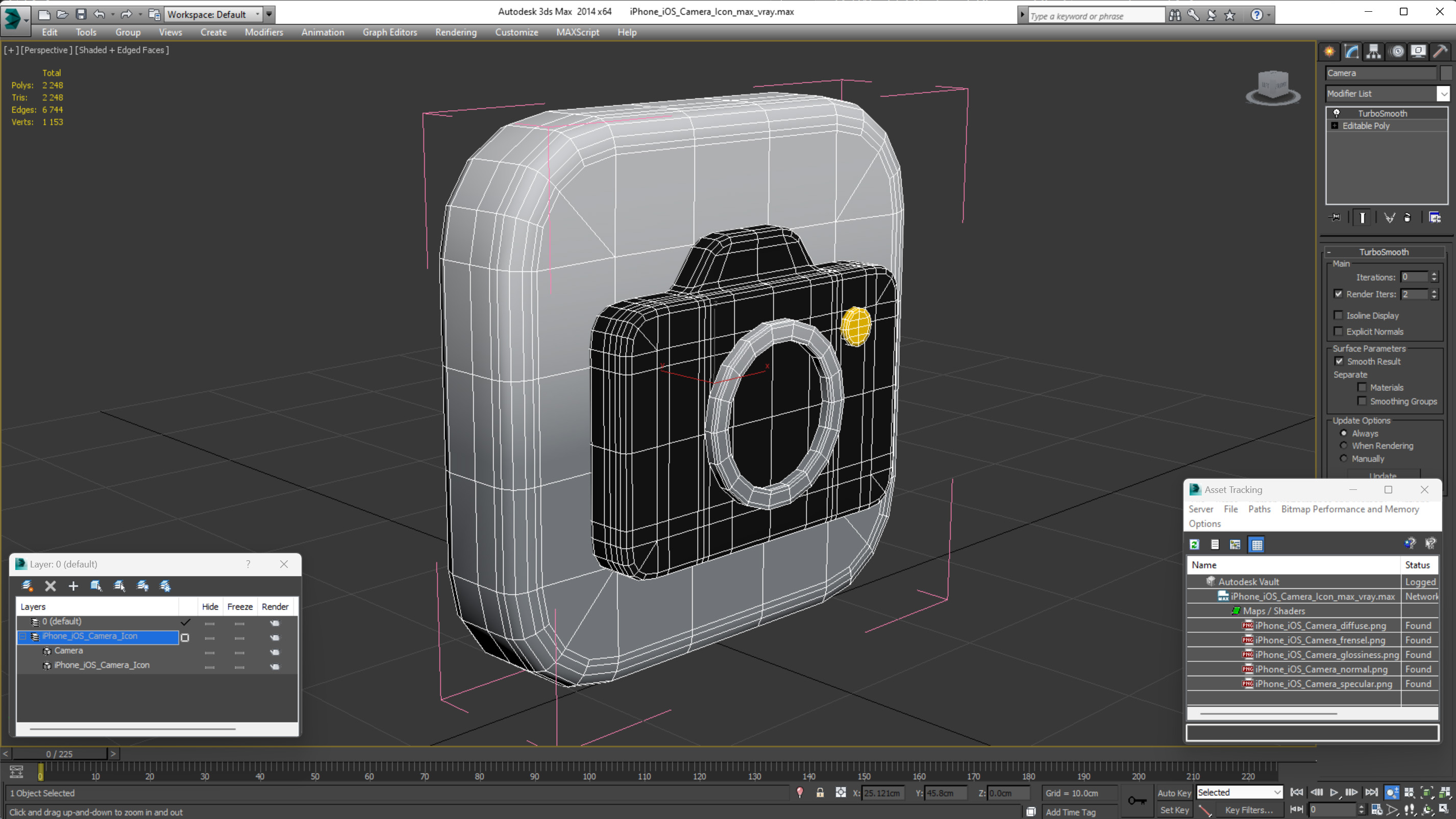Toggle Smooth Result checkbox
This screenshot has width=1456, height=819.
pos(1339,361)
